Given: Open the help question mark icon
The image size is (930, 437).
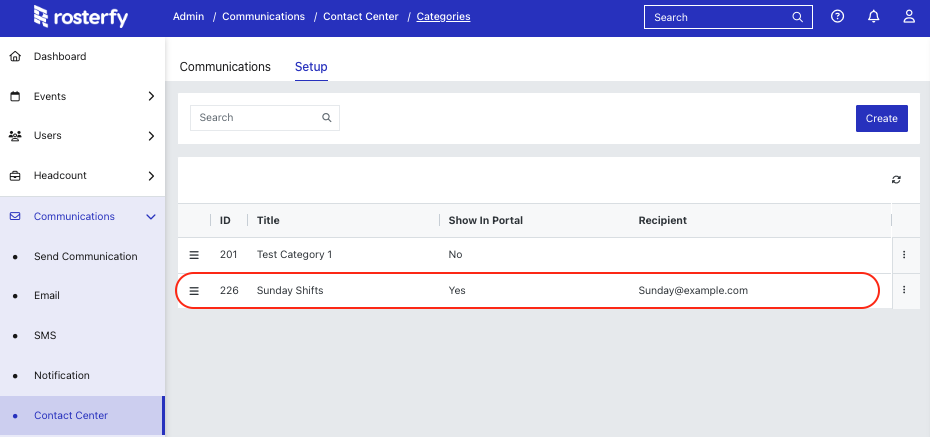Looking at the screenshot, I should (837, 17).
